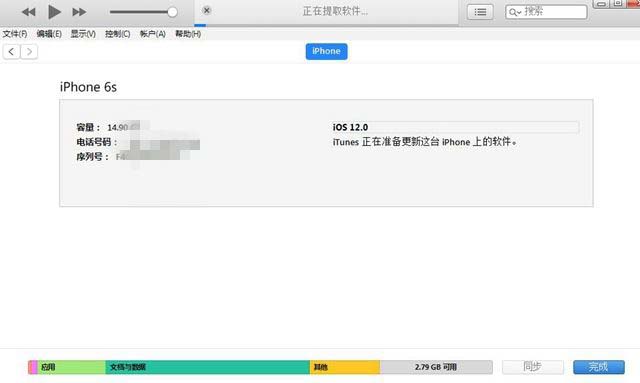Click the 容量 capacity label

tap(88, 127)
